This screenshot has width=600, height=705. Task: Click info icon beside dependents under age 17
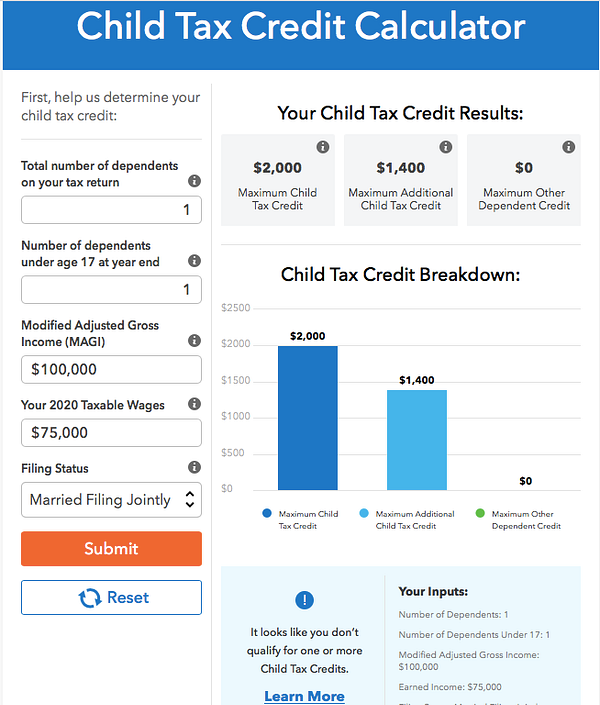click(x=194, y=261)
